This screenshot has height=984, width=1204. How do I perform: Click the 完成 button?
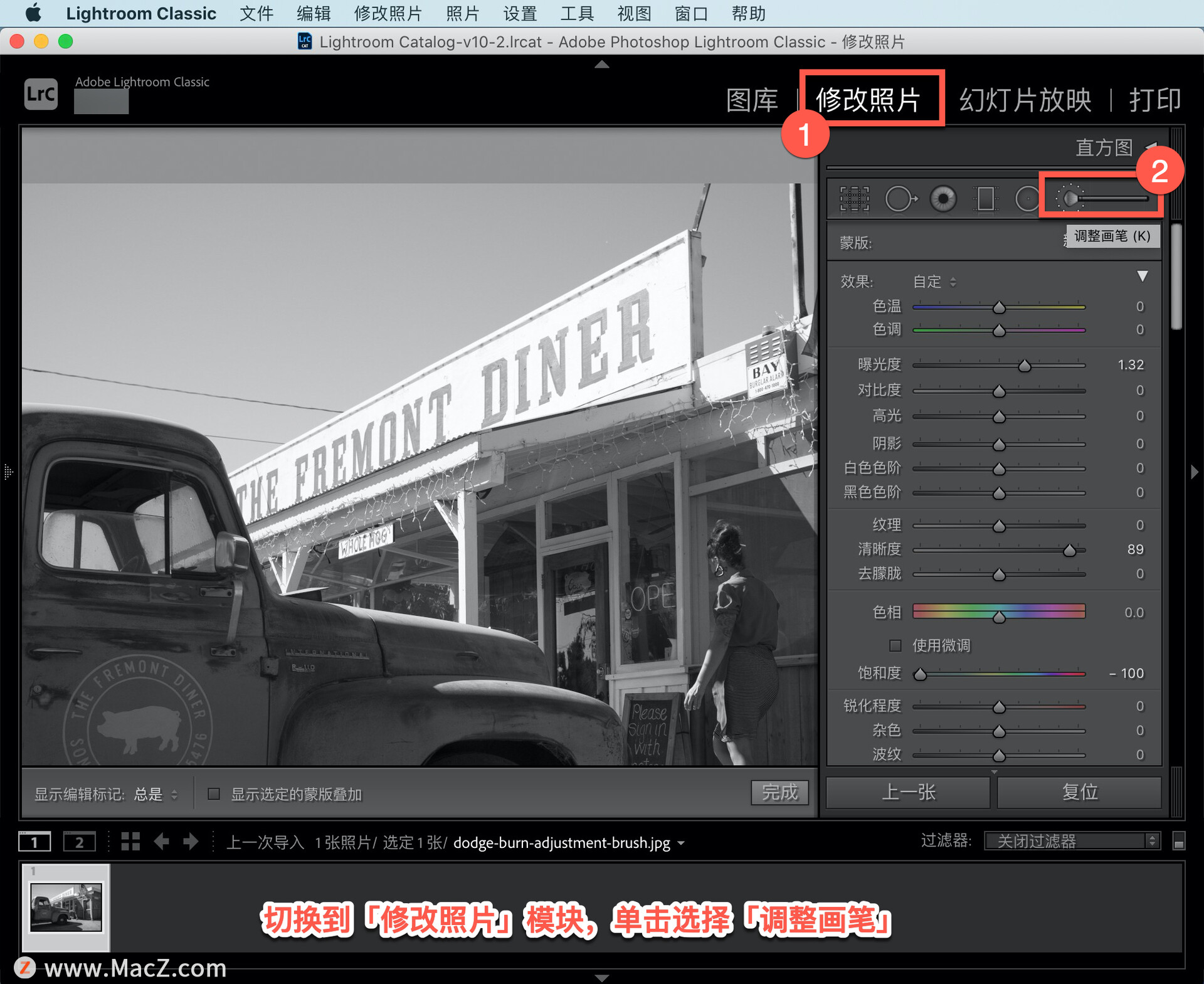[779, 792]
